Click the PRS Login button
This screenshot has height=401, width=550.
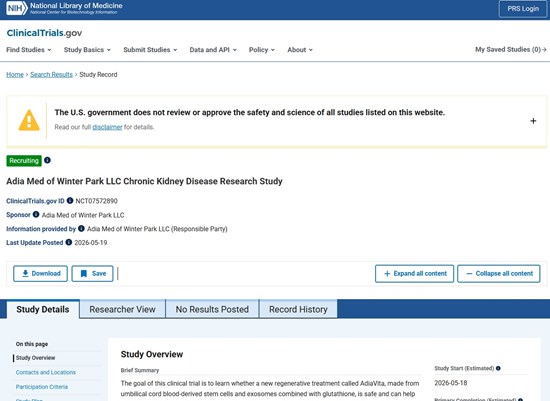click(523, 9)
